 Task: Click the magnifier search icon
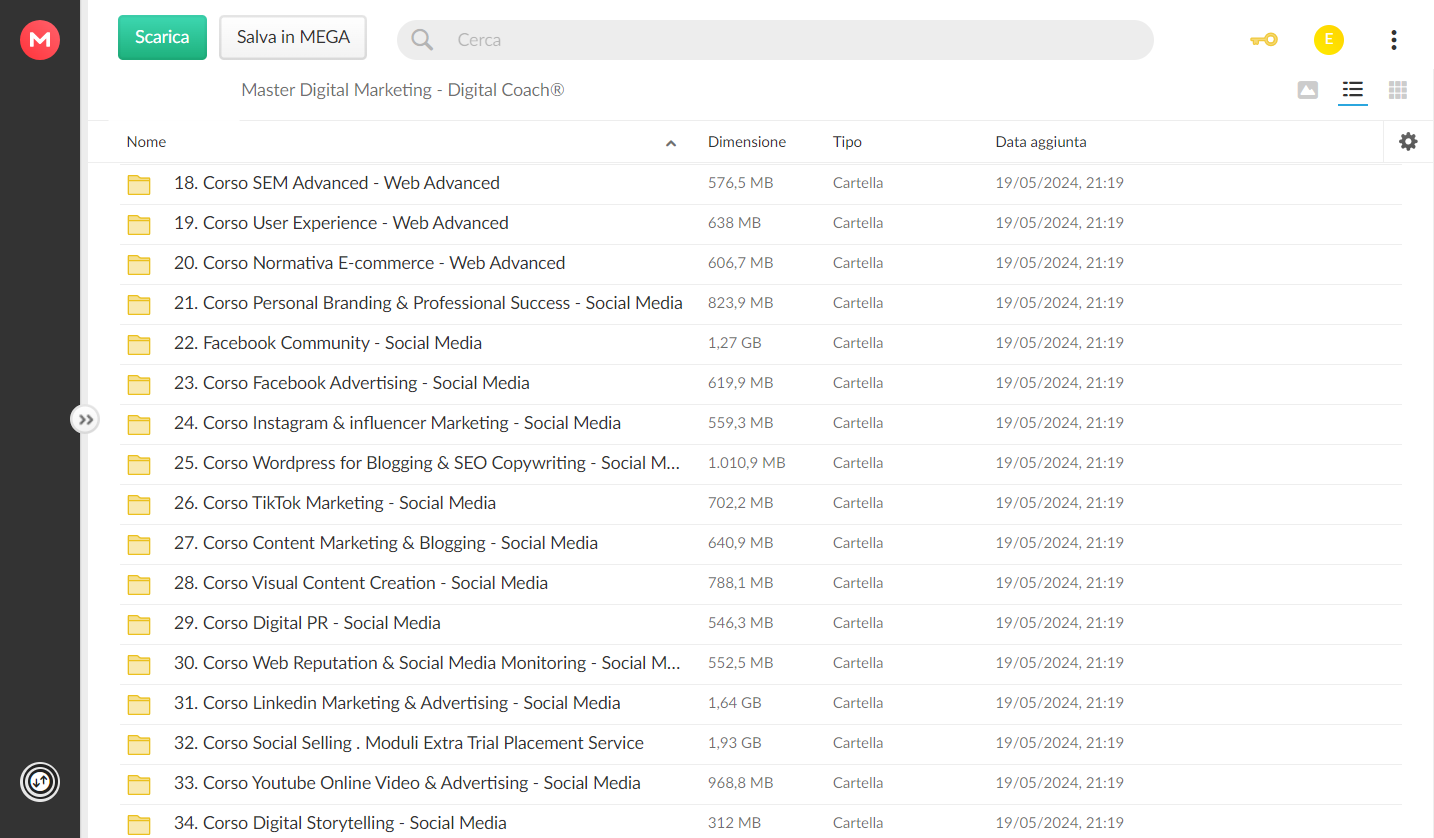tap(422, 40)
